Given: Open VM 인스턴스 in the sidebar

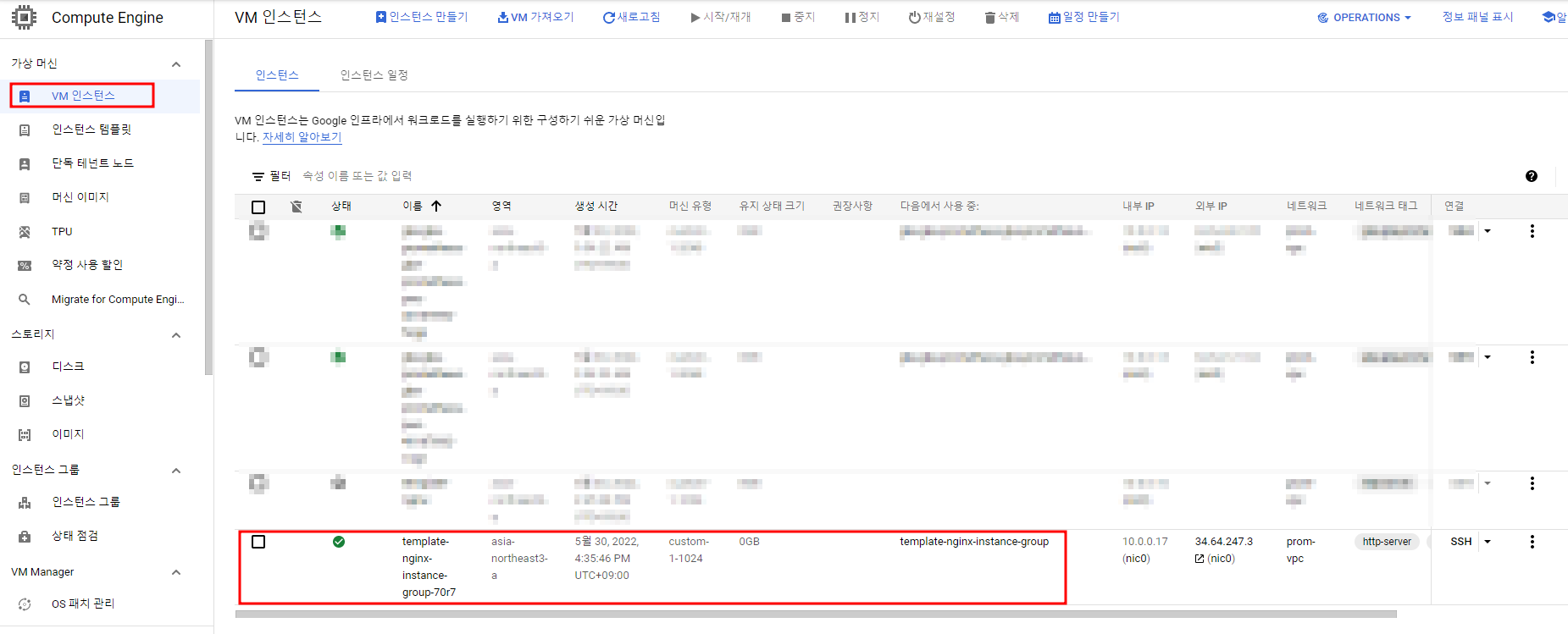Looking at the screenshot, I should [83, 96].
